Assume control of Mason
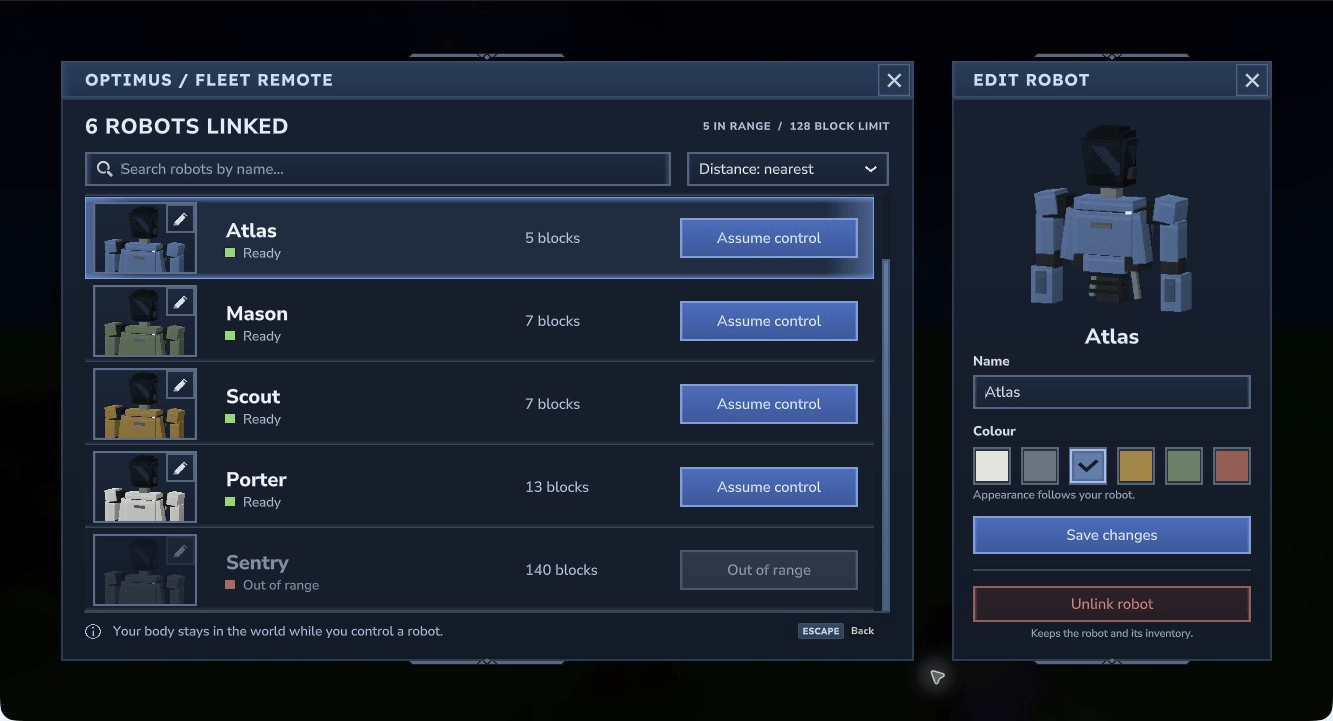This screenshot has height=721, width=1333. tap(769, 321)
